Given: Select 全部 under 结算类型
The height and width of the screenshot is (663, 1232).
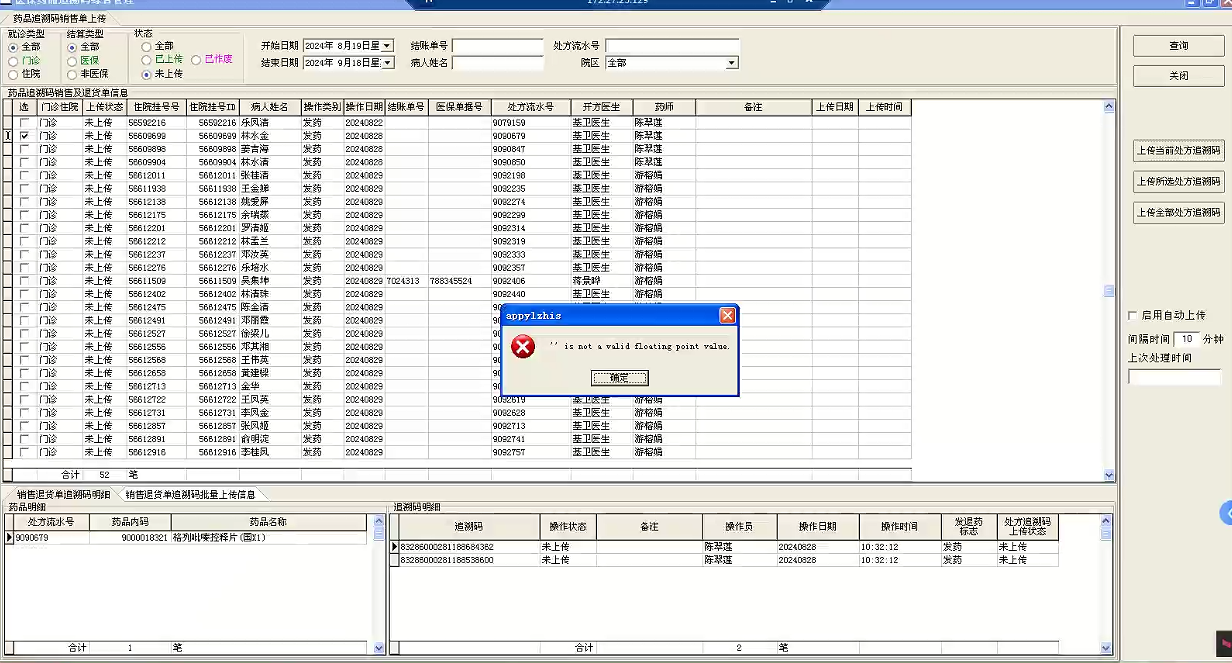Looking at the screenshot, I should 72,47.
